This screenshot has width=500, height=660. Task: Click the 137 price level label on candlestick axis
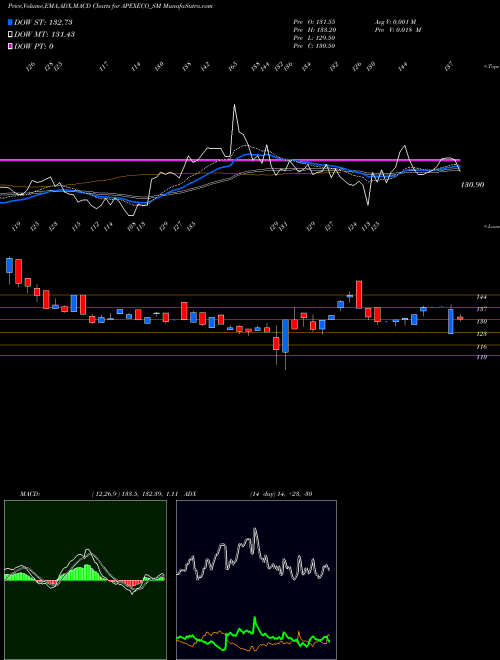(x=481, y=309)
